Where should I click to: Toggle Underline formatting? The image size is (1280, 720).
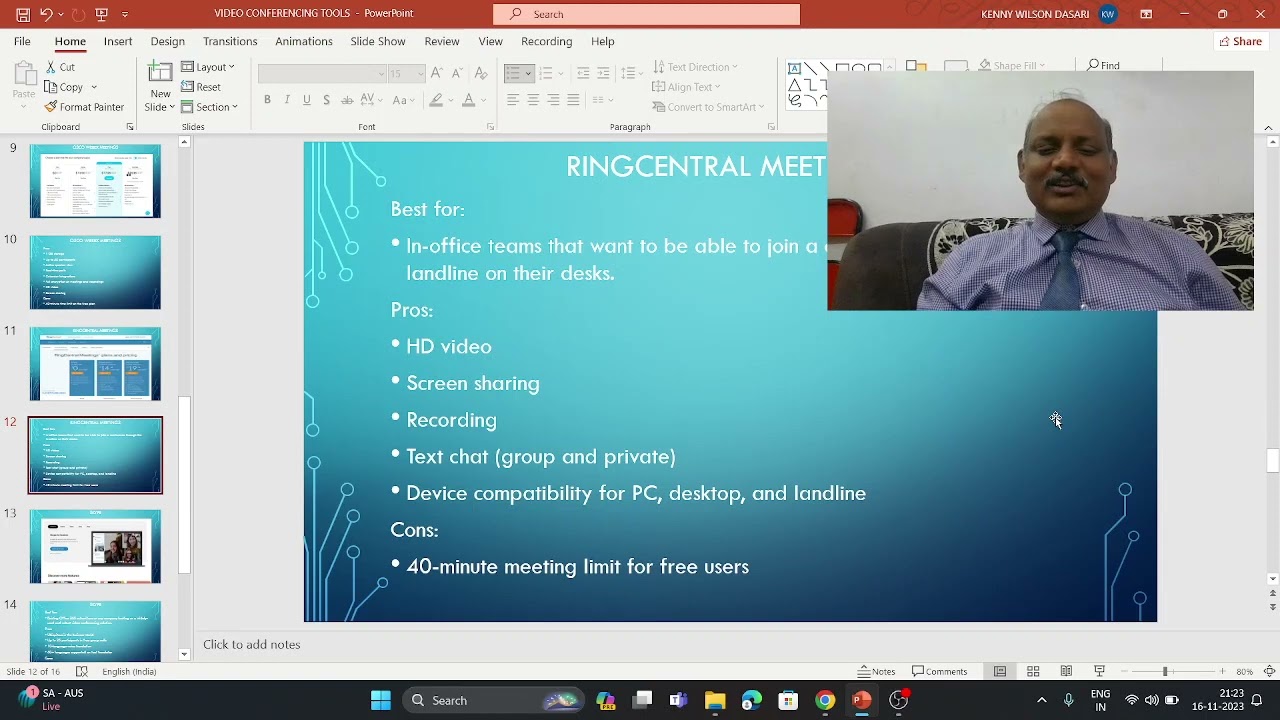pos(307,100)
